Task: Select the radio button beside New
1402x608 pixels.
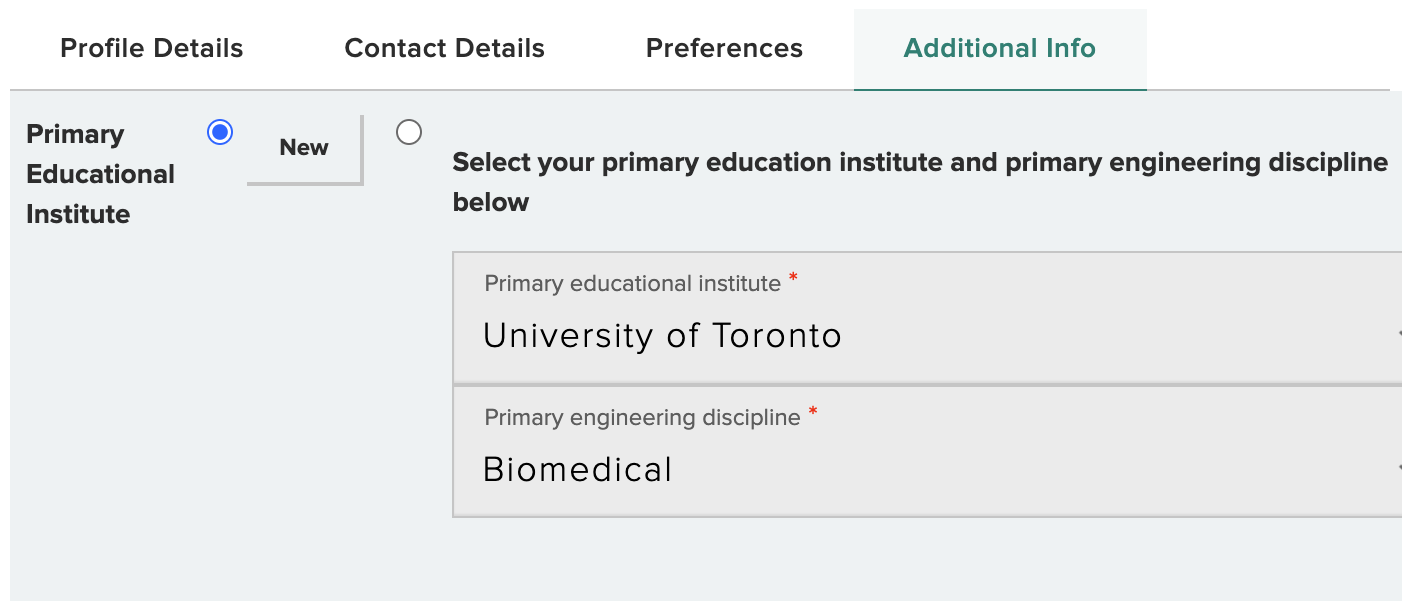Action: point(220,132)
